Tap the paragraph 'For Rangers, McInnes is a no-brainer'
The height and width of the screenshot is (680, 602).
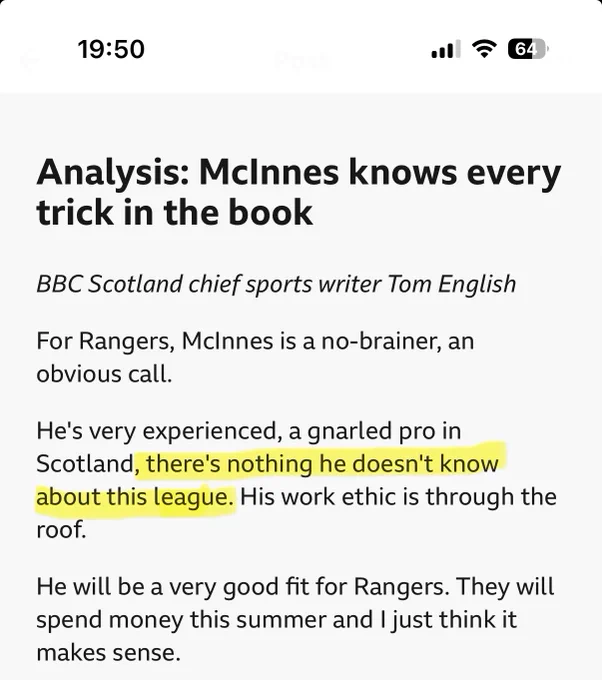[255, 341]
